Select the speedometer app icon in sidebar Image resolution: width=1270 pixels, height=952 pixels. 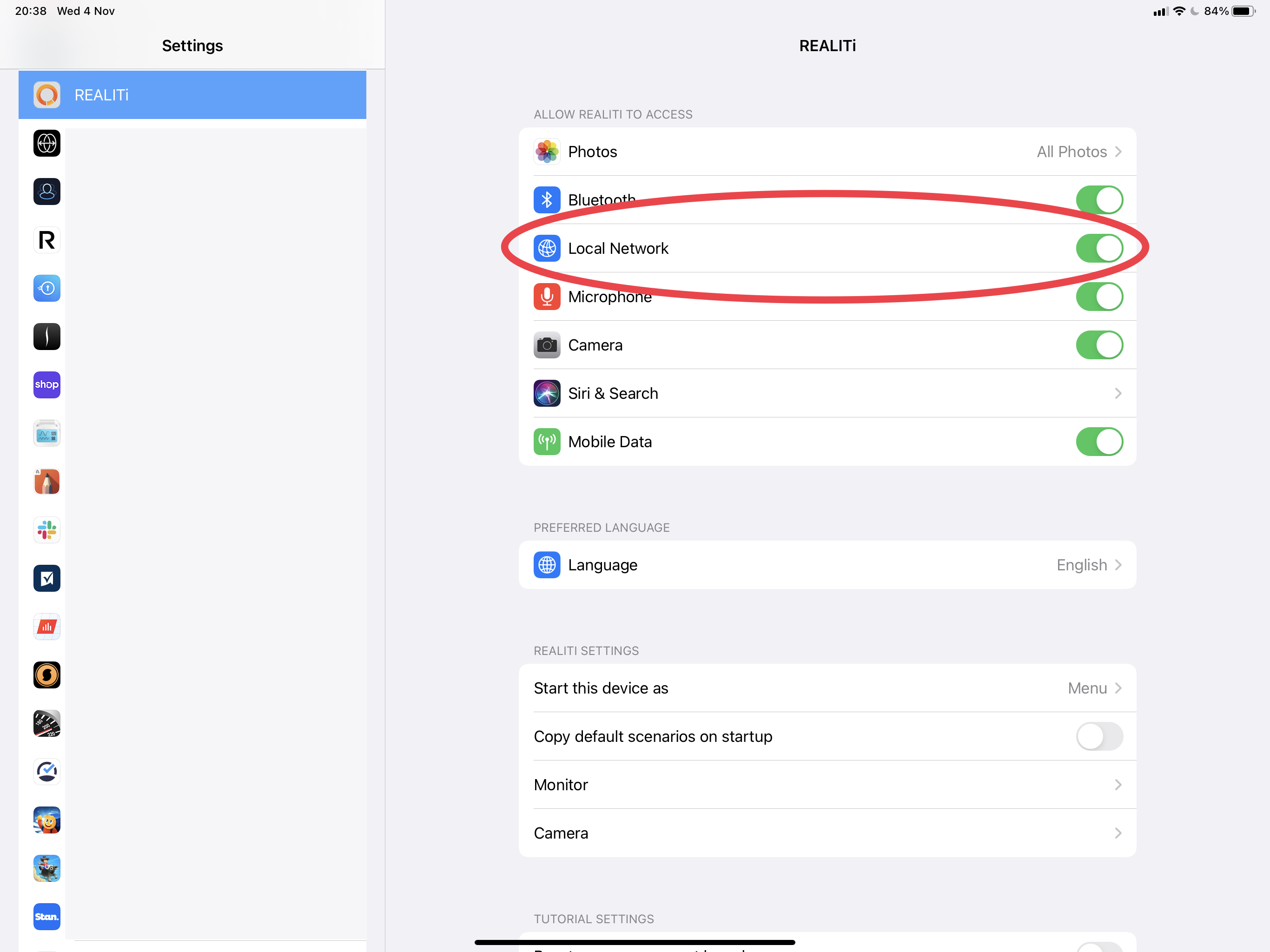pyautogui.click(x=46, y=723)
